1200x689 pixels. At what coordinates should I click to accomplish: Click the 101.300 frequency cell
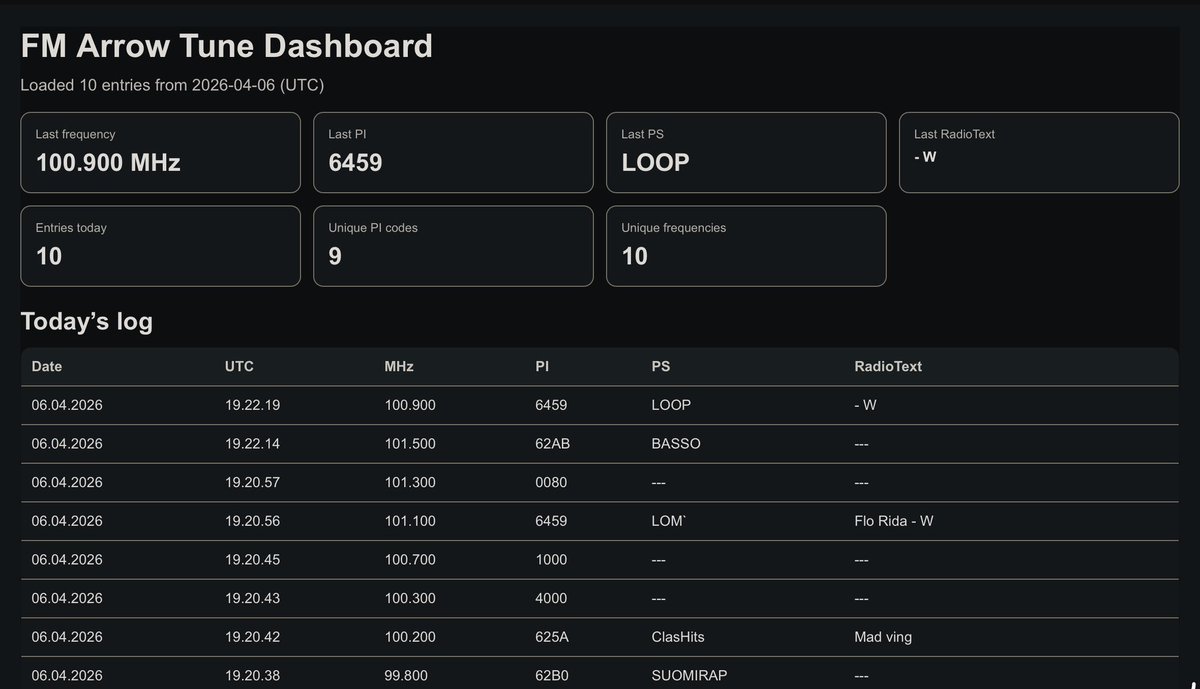pyautogui.click(x=410, y=482)
